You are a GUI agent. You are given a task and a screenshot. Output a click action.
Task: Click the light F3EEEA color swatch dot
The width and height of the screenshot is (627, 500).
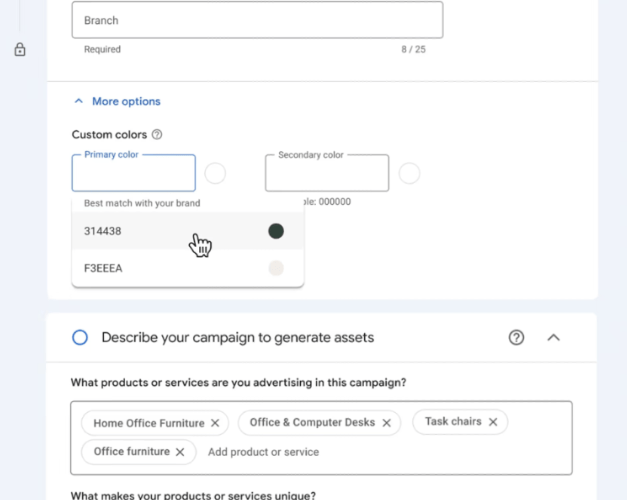(x=276, y=268)
